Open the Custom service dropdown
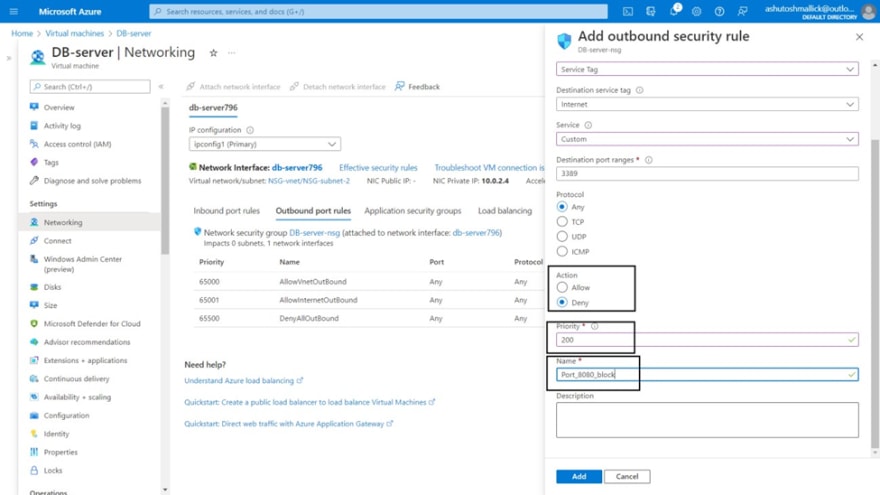The height and width of the screenshot is (495, 880). point(707,139)
